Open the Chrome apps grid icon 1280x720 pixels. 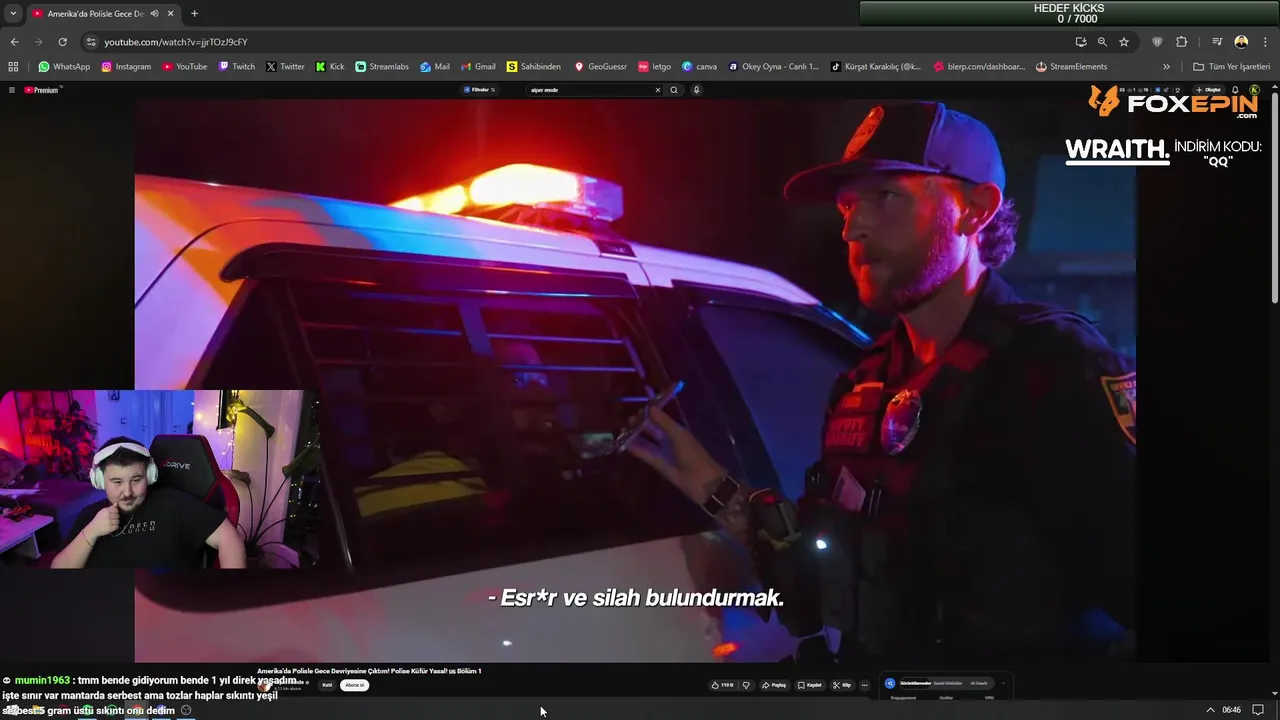(13, 67)
